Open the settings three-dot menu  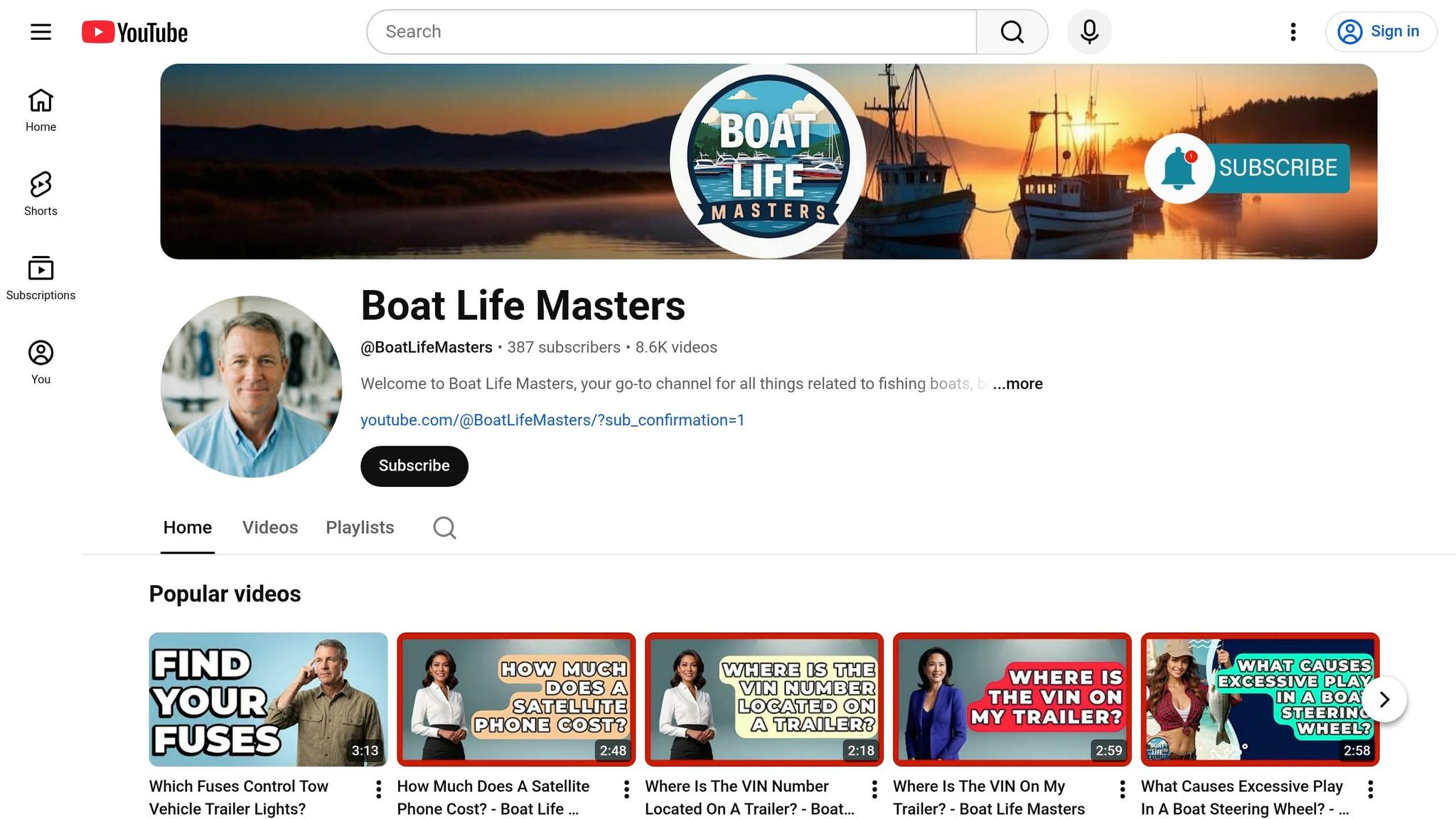point(1293,32)
